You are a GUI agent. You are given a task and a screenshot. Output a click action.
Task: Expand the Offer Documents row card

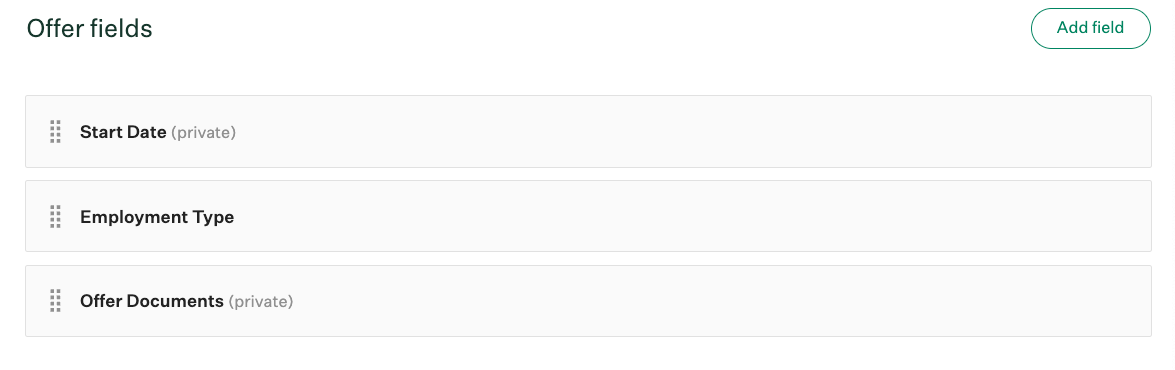[588, 300]
